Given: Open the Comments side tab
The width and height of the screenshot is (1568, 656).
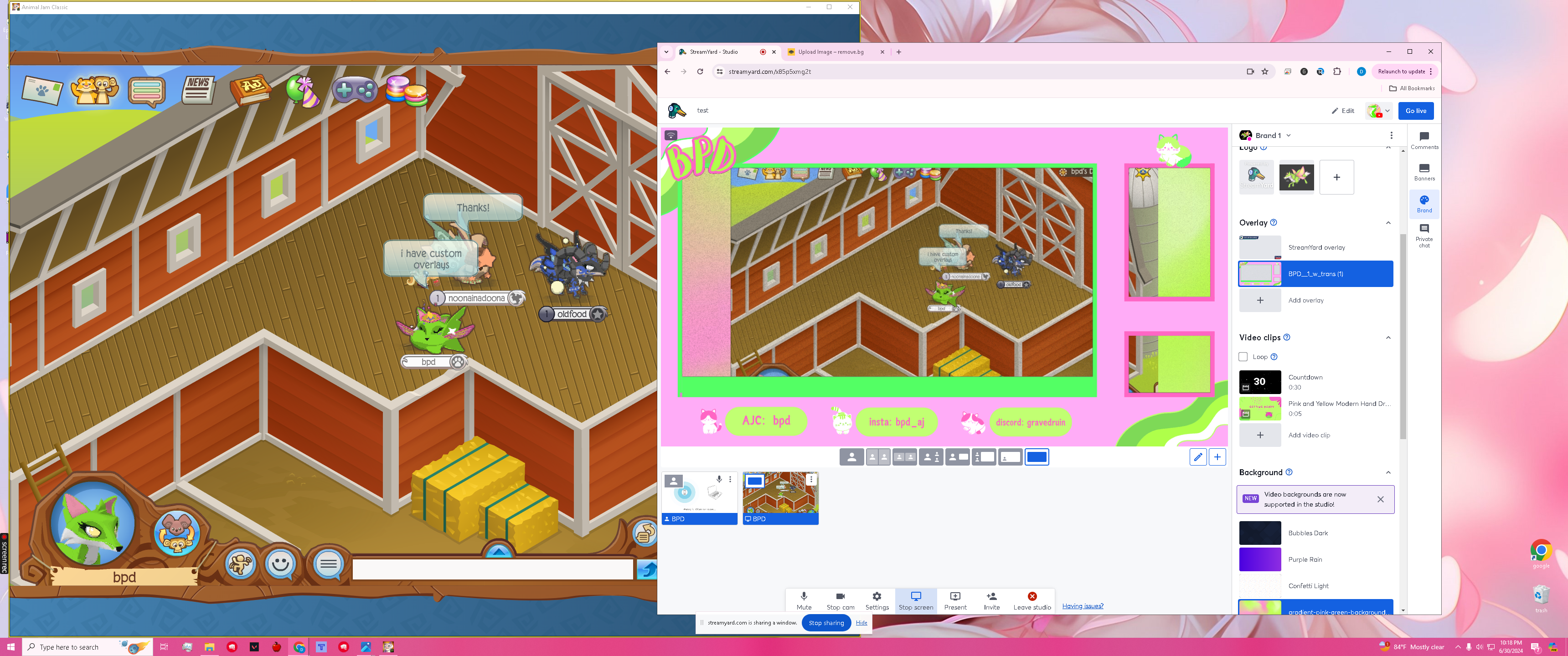Looking at the screenshot, I should pyautogui.click(x=1424, y=140).
